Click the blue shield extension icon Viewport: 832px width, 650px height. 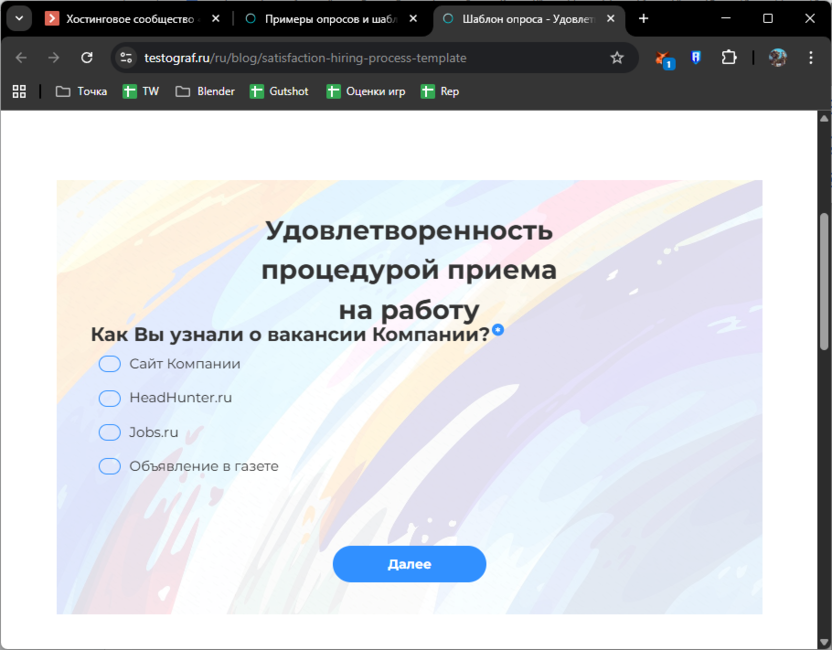(x=695, y=57)
